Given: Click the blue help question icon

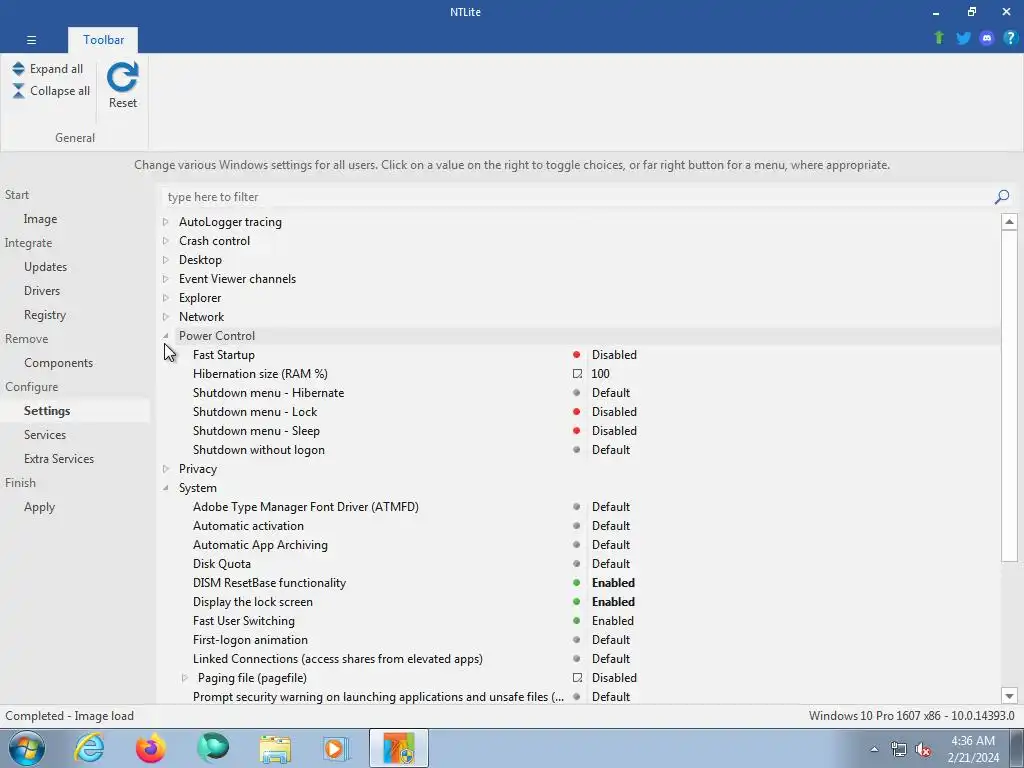Looking at the screenshot, I should click(1010, 38).
